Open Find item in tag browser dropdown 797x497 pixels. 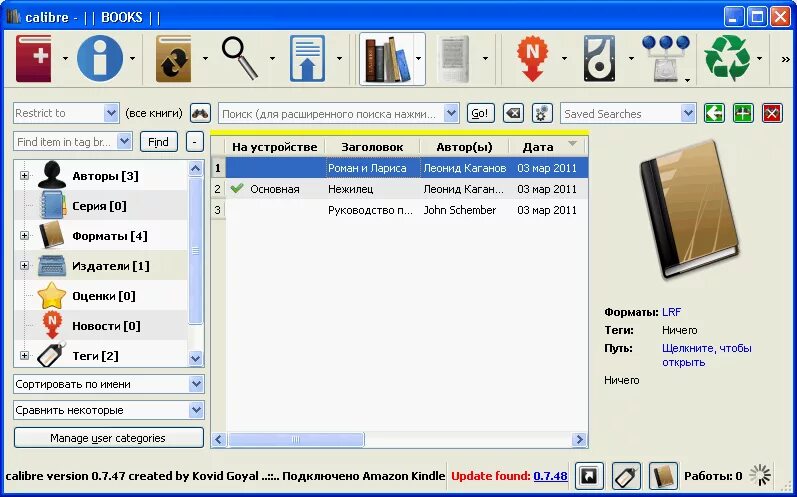pyautogui.click(x=125, y=142)
